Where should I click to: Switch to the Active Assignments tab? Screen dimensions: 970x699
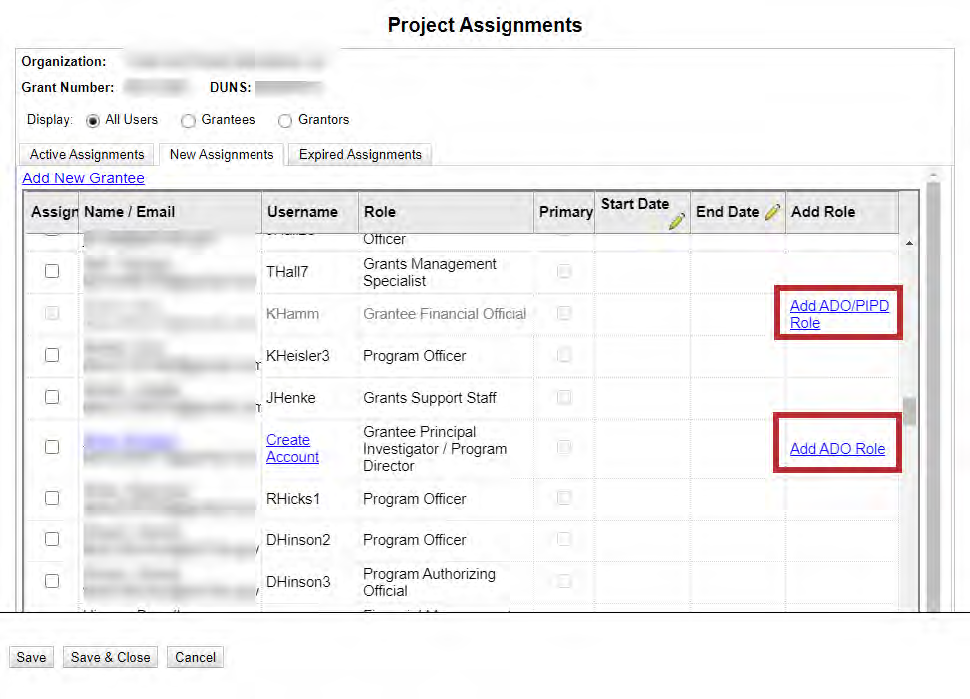(87, 155)
